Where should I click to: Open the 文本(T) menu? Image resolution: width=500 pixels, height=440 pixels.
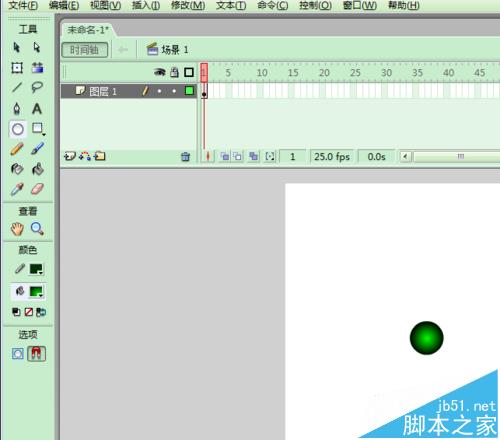tap(231, 5)
